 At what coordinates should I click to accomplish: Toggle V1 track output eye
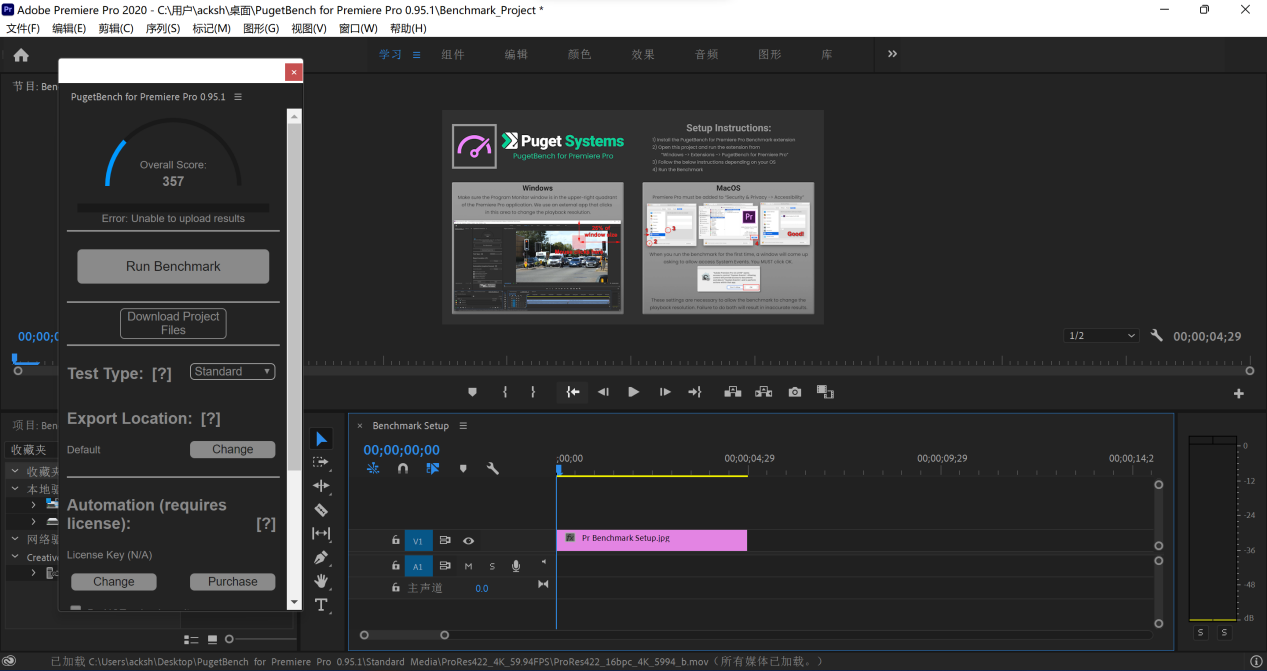(x=468, y=541)
